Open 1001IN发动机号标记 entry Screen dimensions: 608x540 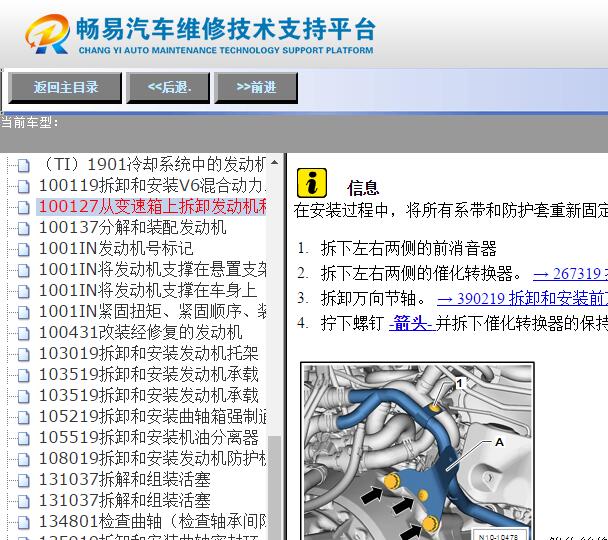pos(116,248)
